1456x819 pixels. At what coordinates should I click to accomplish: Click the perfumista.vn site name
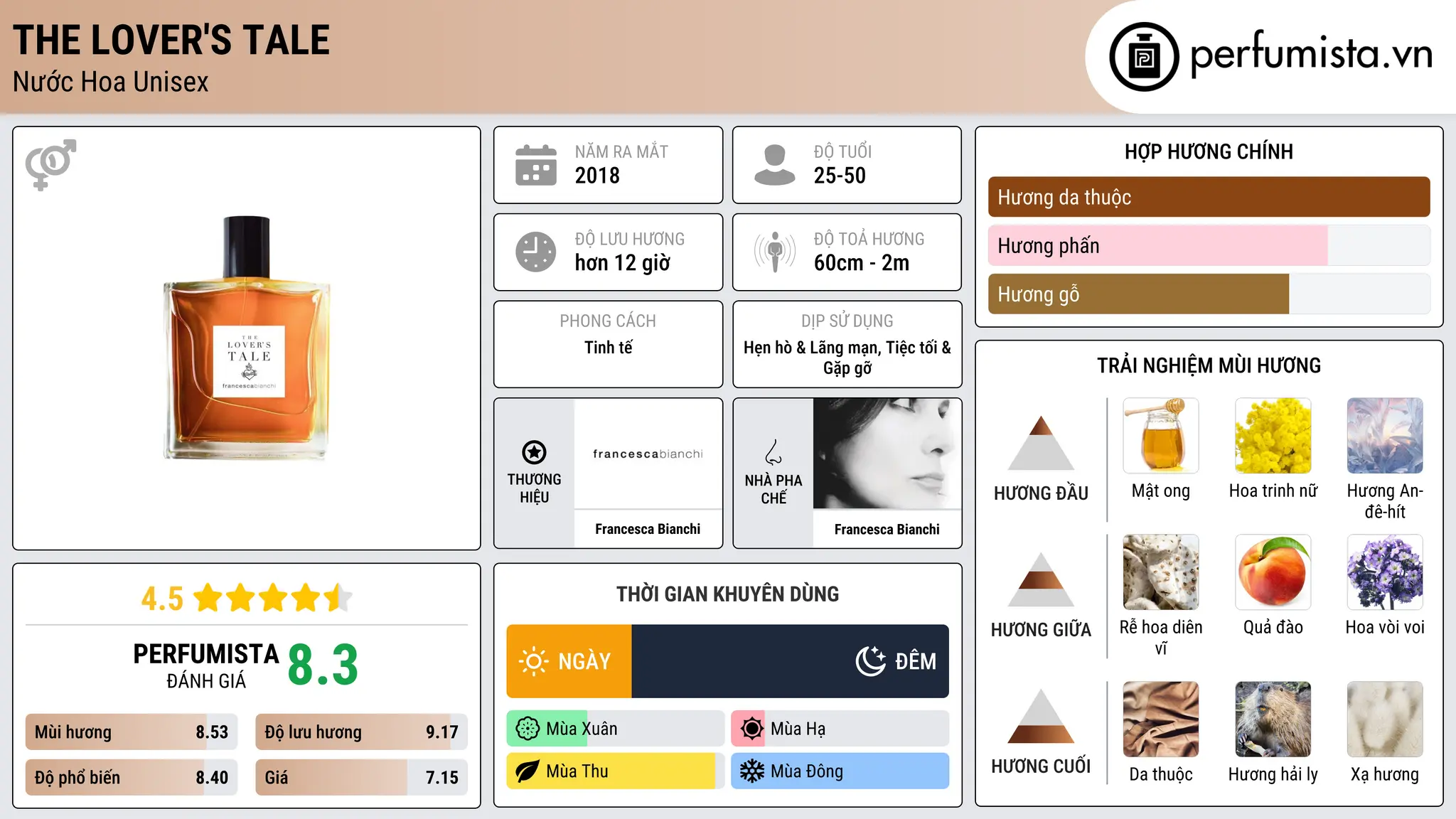[x=1312, y=54]
